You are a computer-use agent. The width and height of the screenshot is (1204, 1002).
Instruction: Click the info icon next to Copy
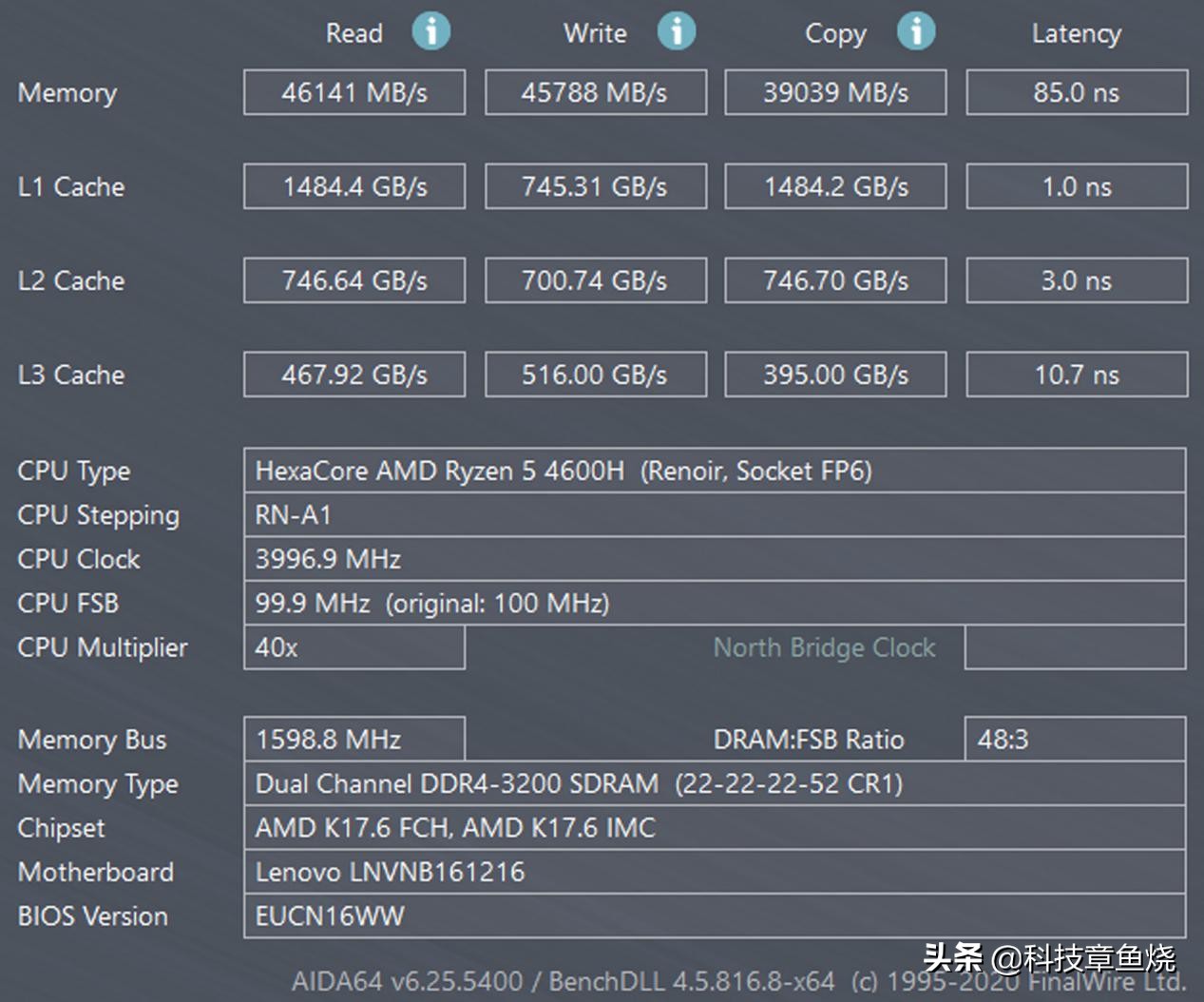[916, 31]
